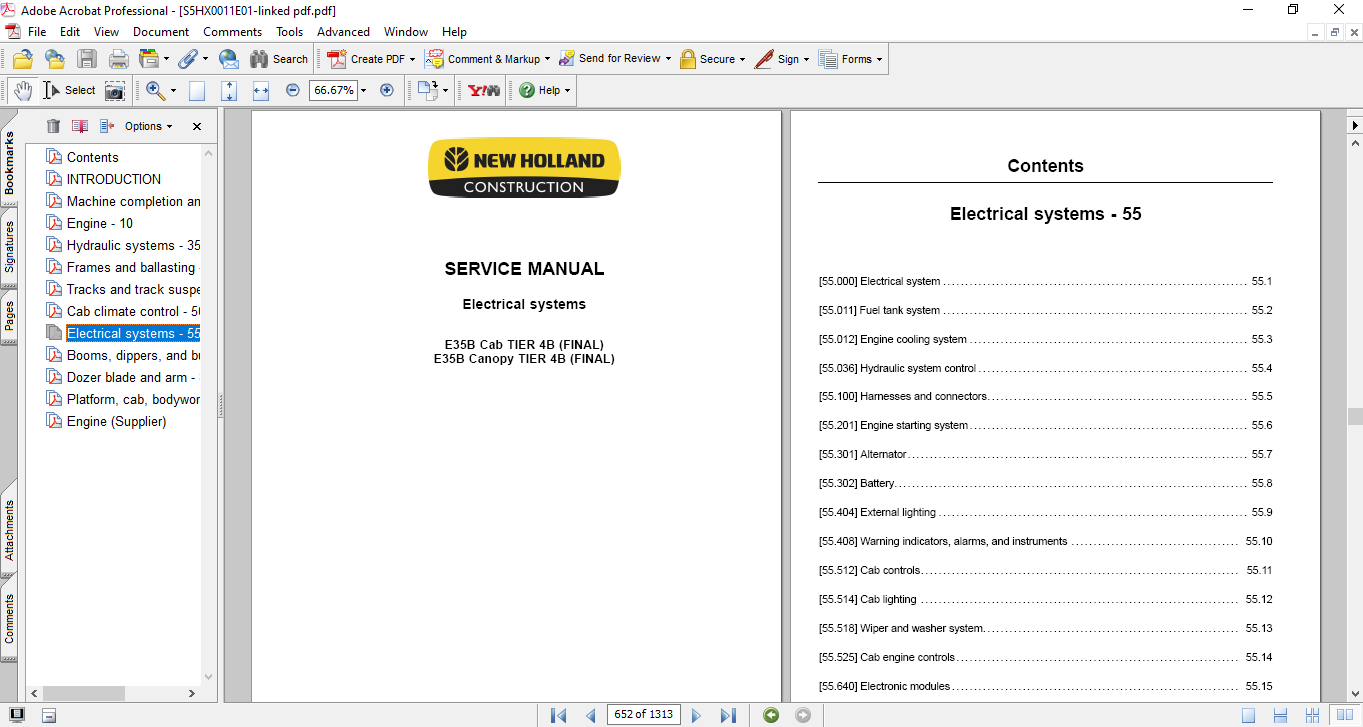Click the page number input field

(x=645, y=714)
